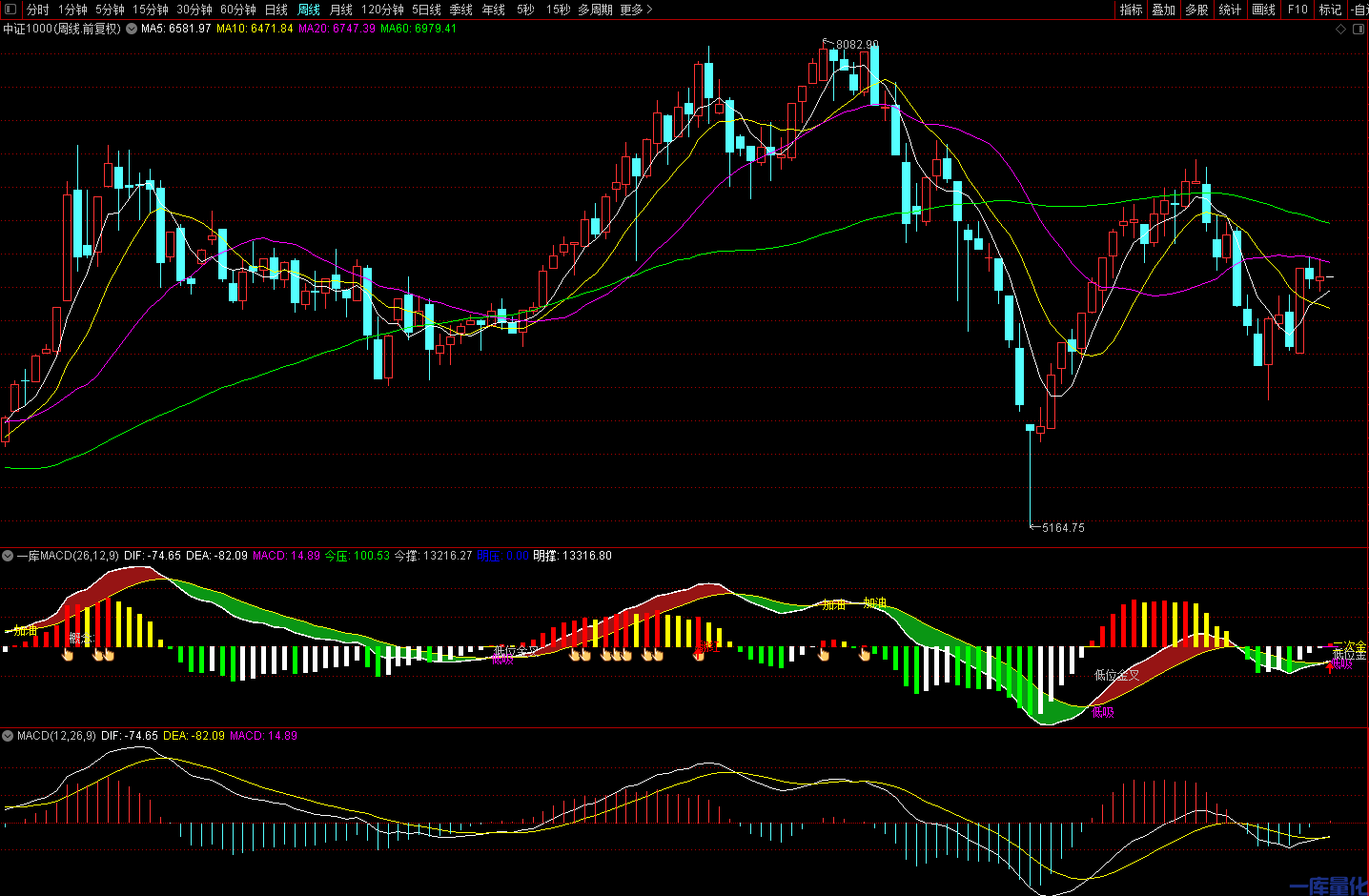The width and height of the screenshot is (1369, 896).
Task: Open F10 company info
Action: click(x=1297, y=10)
